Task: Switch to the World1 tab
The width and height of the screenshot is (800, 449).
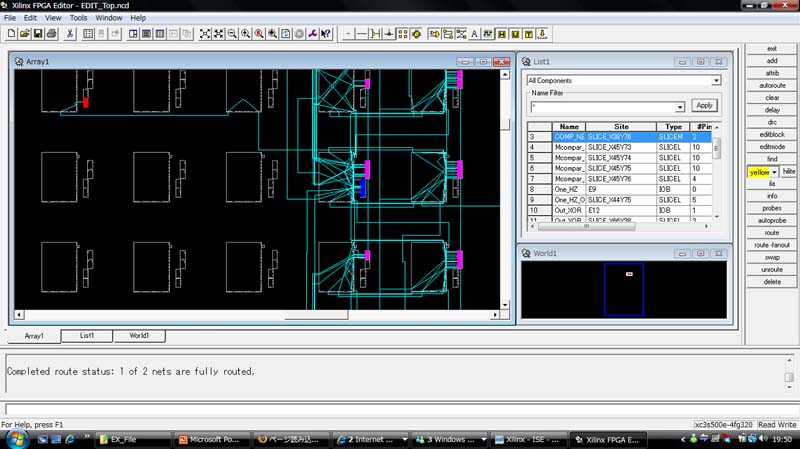Action: tap(139, 335)
